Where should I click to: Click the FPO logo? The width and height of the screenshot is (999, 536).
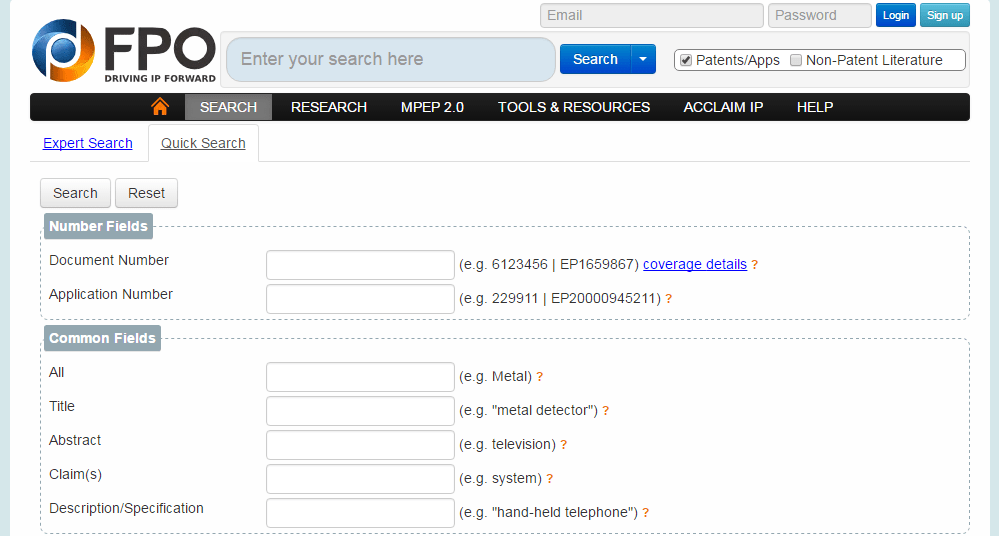click(x=124, y=51)
